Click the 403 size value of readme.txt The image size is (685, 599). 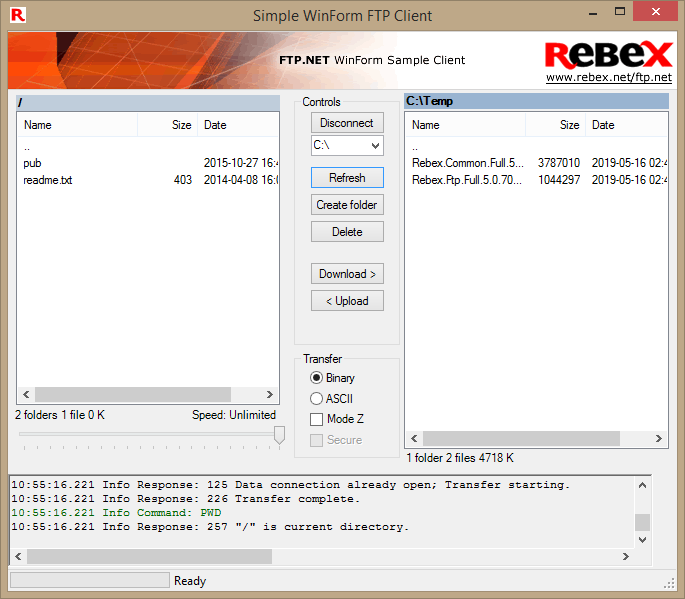(x=183, y=180)
